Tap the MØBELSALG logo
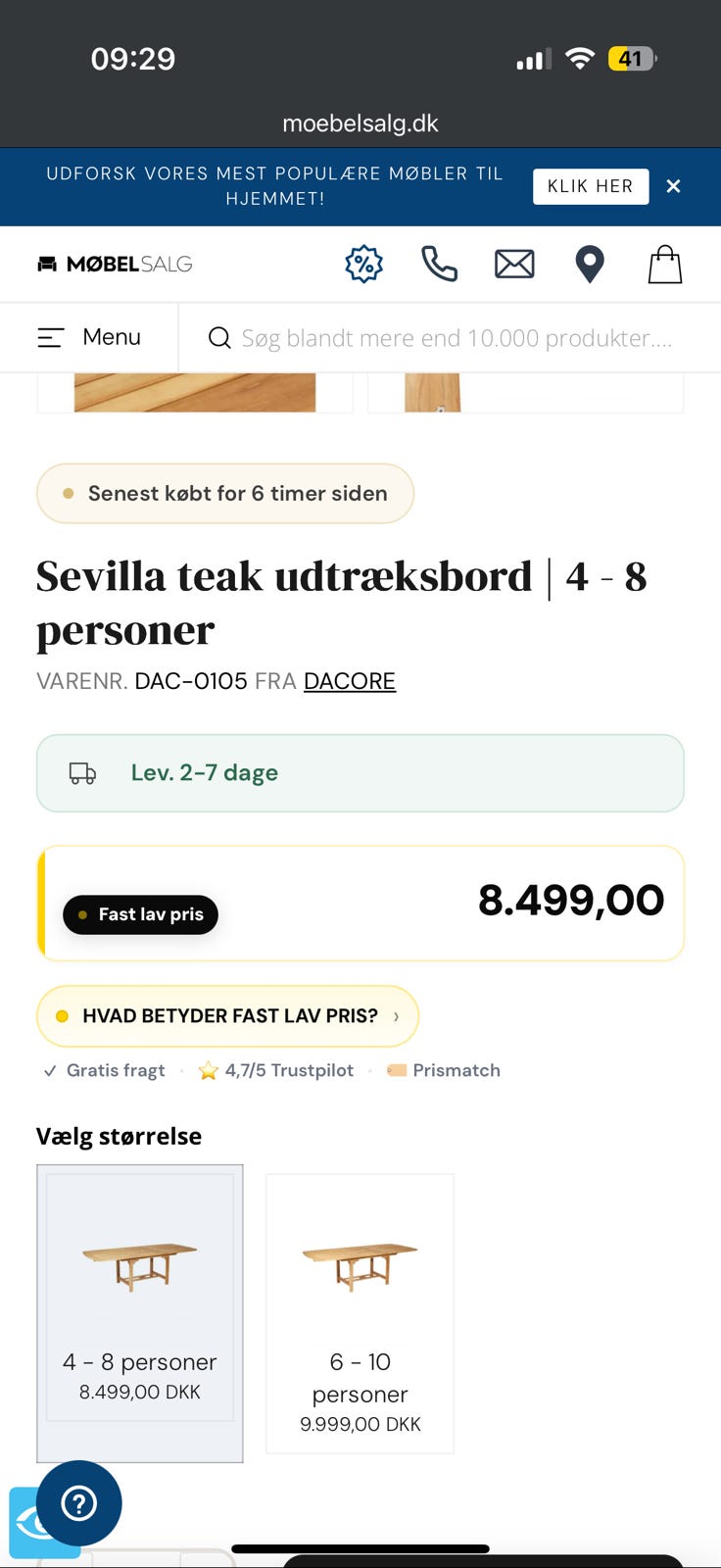Image resolution: width=721 pixels, height=1568 pixels. pyautogui.click(x=115, y=264)
